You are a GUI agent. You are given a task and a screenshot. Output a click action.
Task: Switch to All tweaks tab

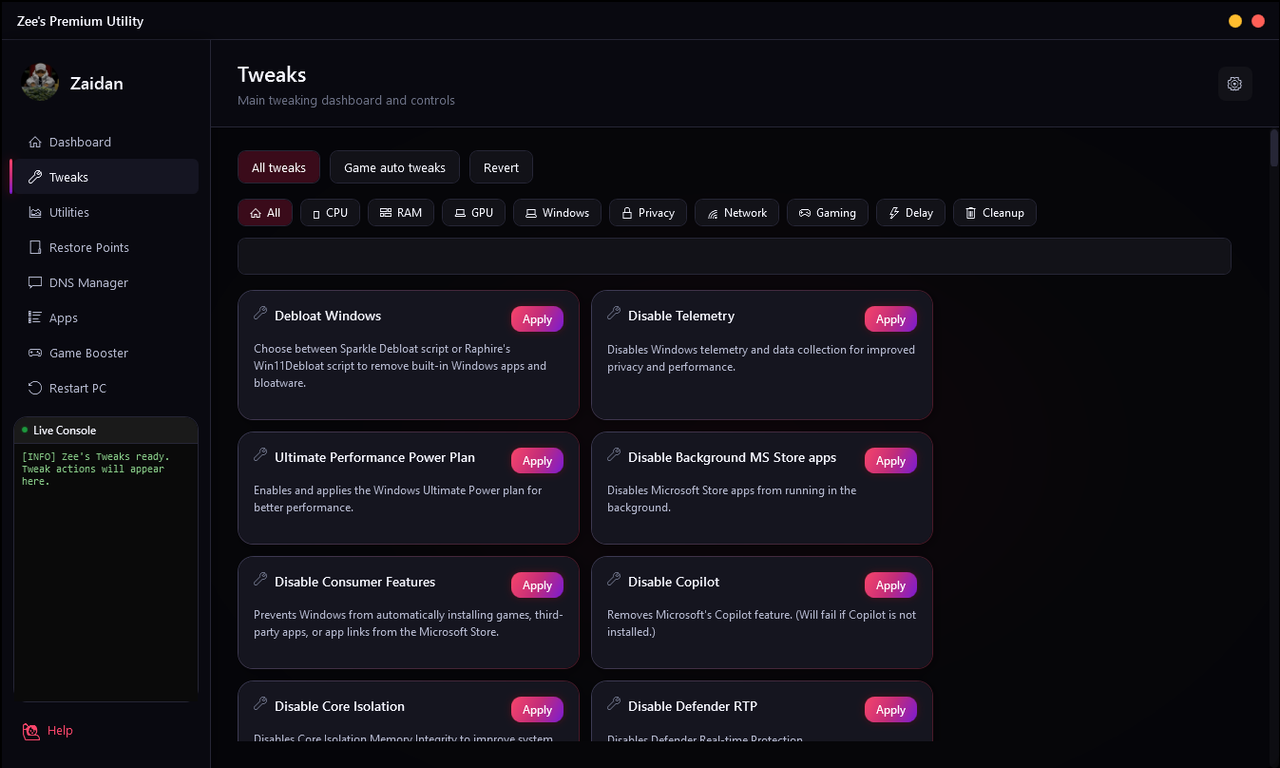tap(279, 167)
